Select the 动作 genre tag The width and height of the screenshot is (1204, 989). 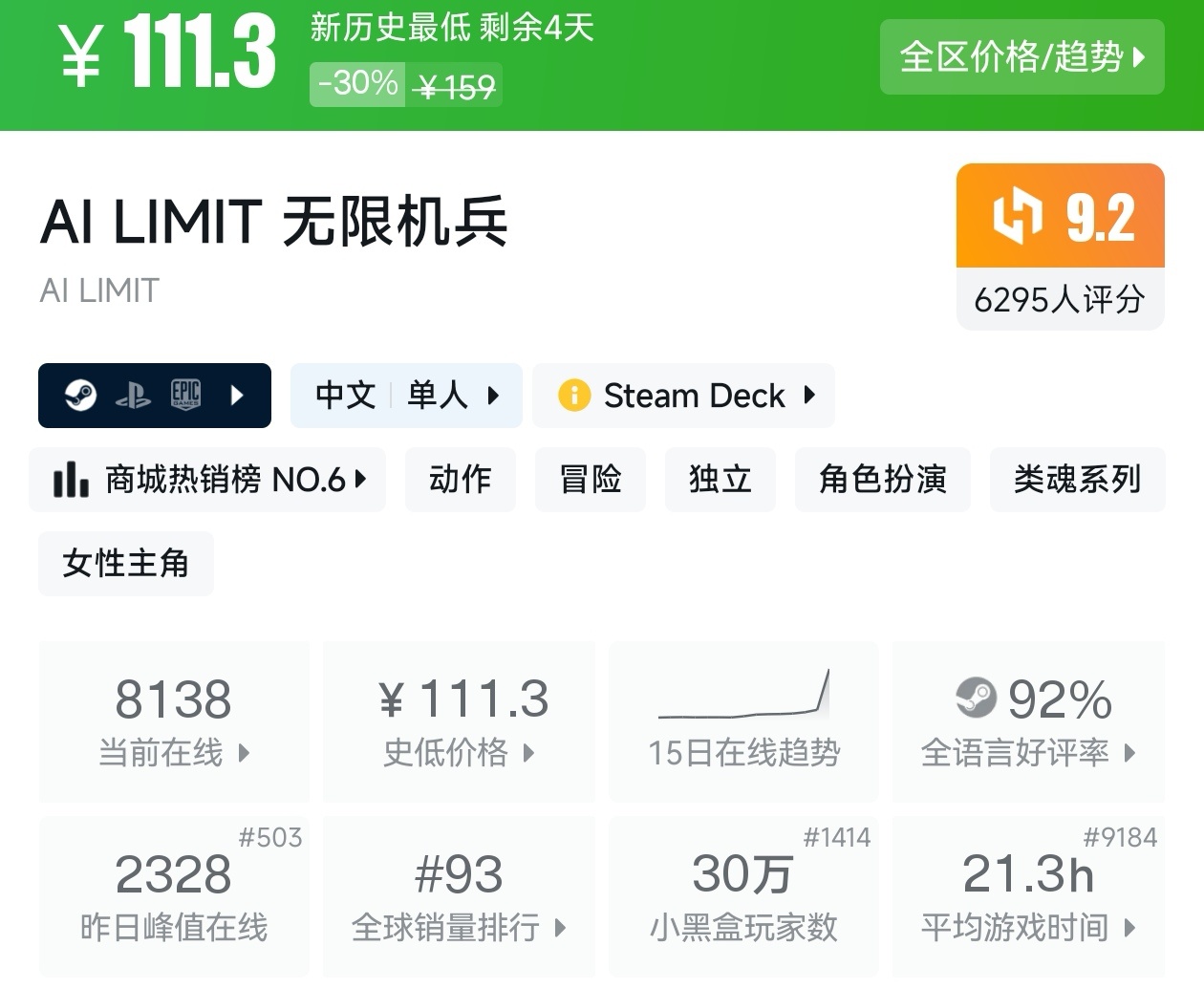tap(461, 480)
